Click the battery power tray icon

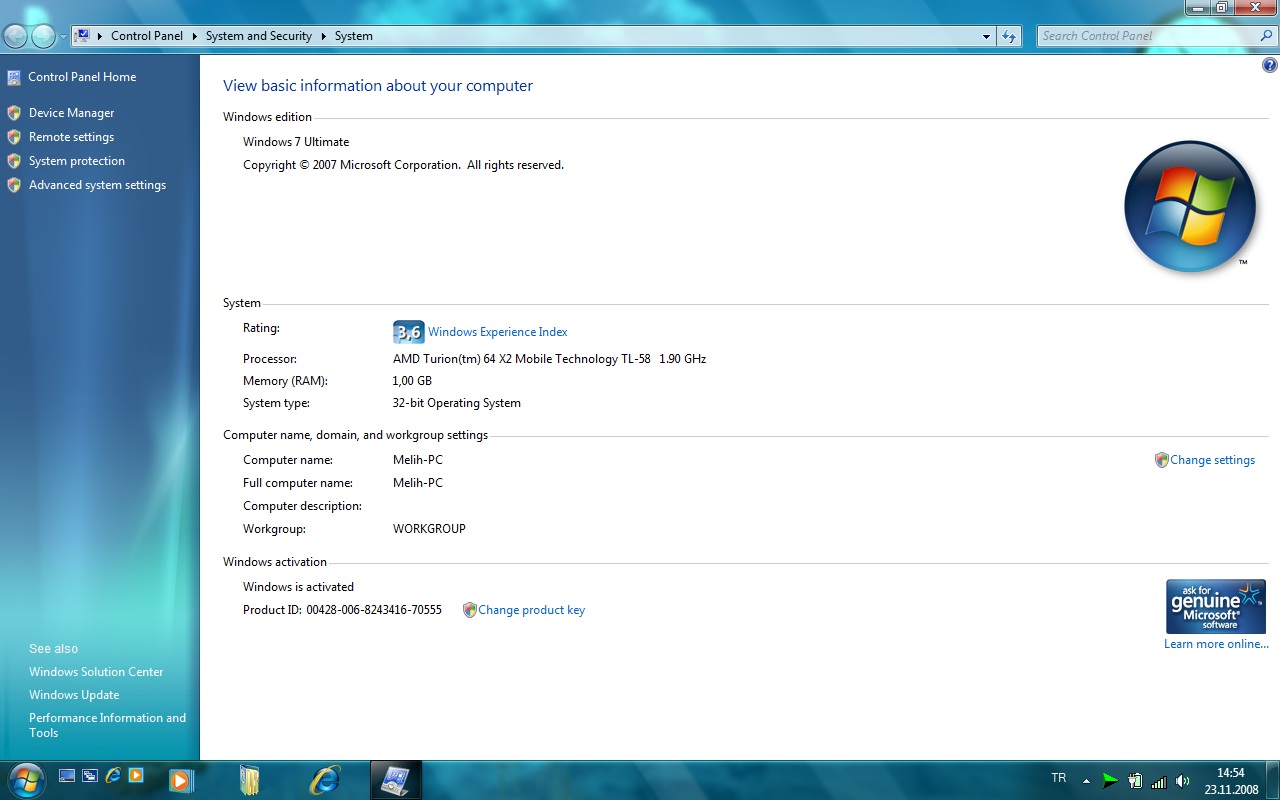coord(1135,780)
